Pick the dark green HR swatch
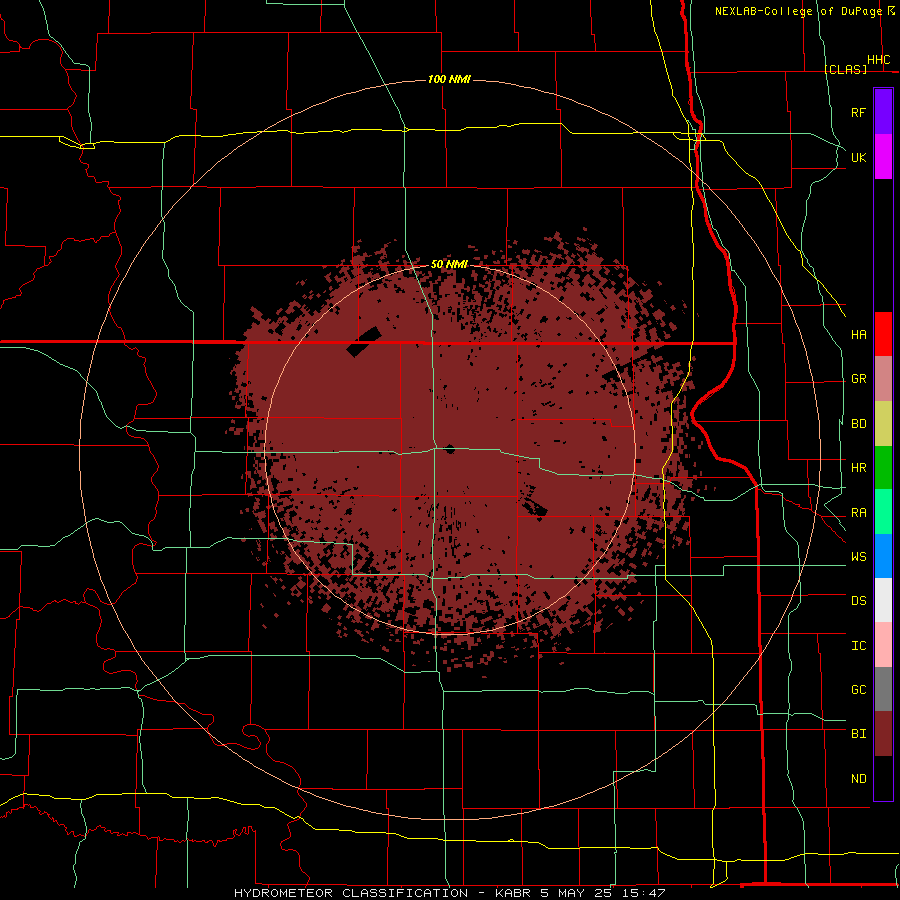The image size is (900, 900). [883, 468]
